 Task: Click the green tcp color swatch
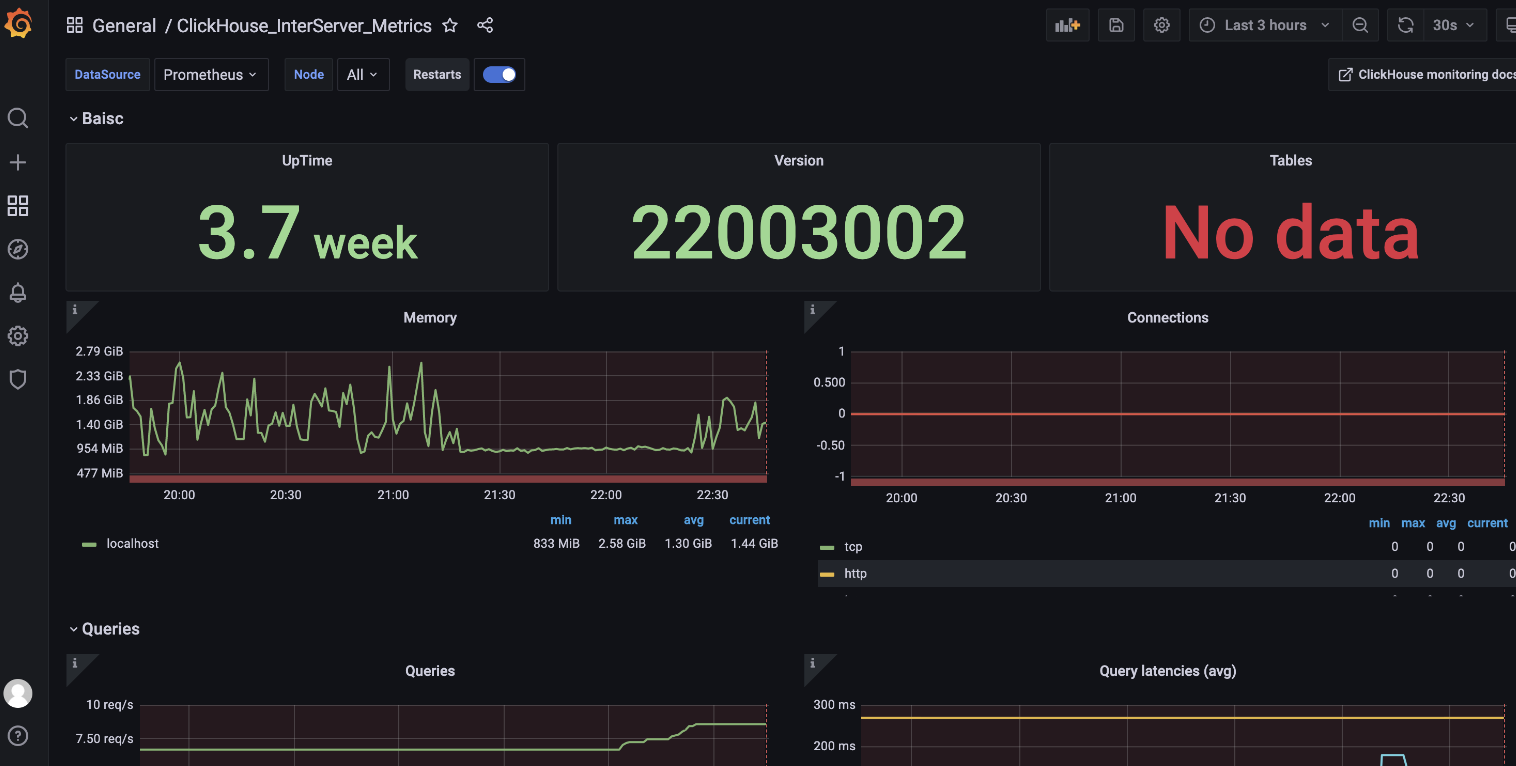[x=827, y=548]
